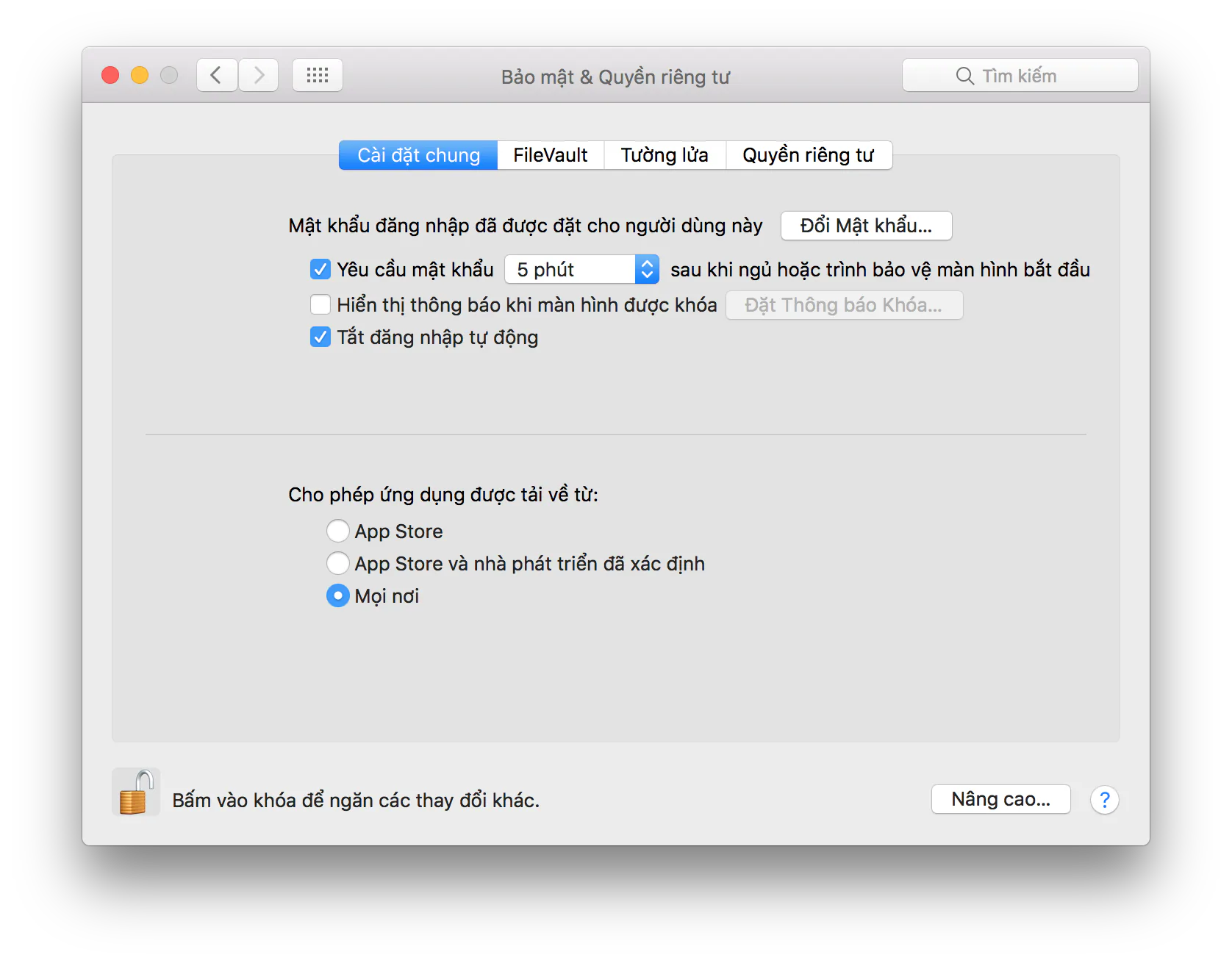Switch to the FileVault tab
The image size is (1232, 963).
tap(551, 155)
